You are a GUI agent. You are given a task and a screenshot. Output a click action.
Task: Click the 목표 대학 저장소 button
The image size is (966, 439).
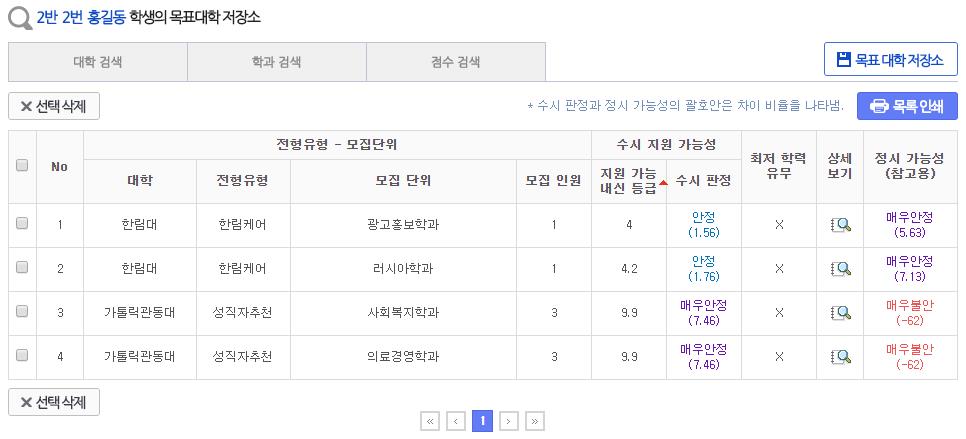click(890, 59)
